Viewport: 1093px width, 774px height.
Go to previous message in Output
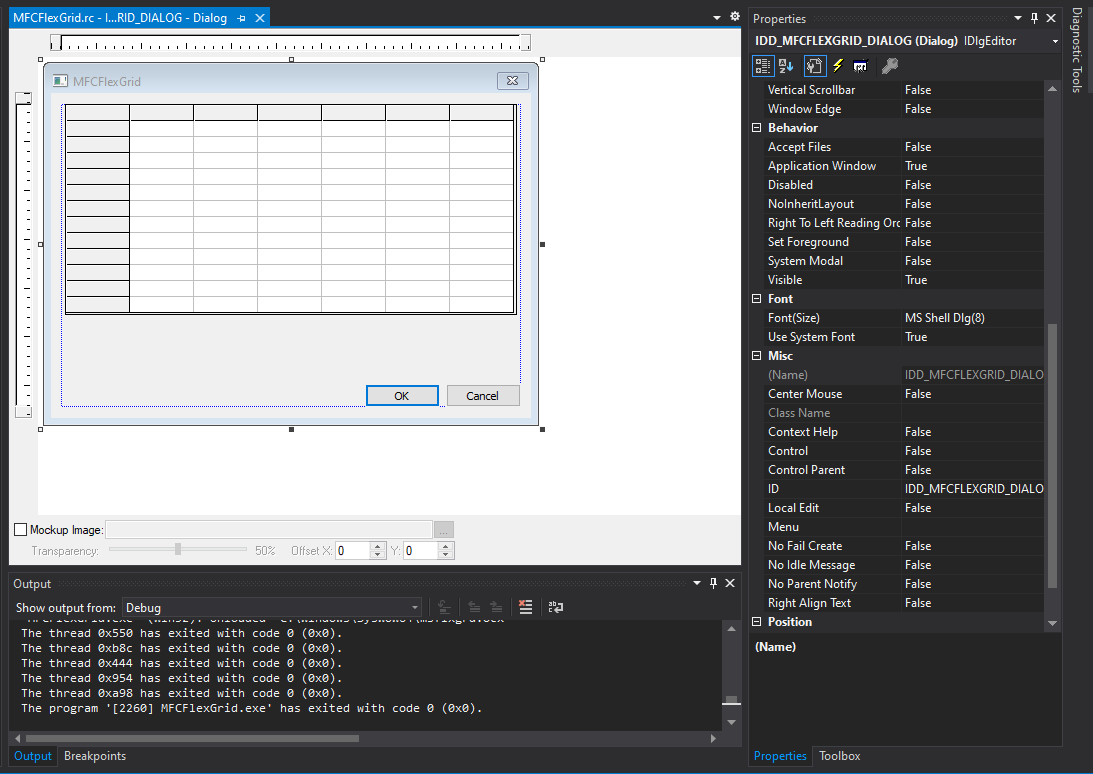(x=474, y=607)
